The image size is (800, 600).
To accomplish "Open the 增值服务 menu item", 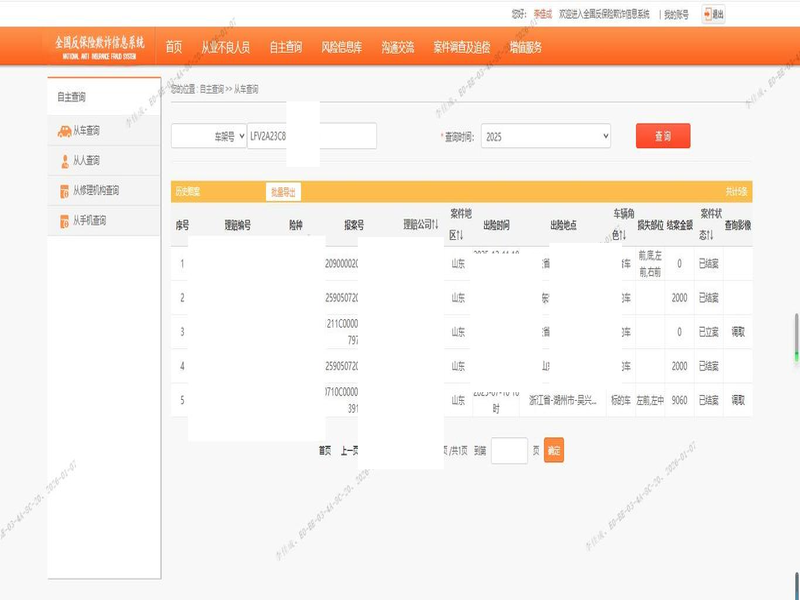I will pyautogui.click(x=526, y=47).
